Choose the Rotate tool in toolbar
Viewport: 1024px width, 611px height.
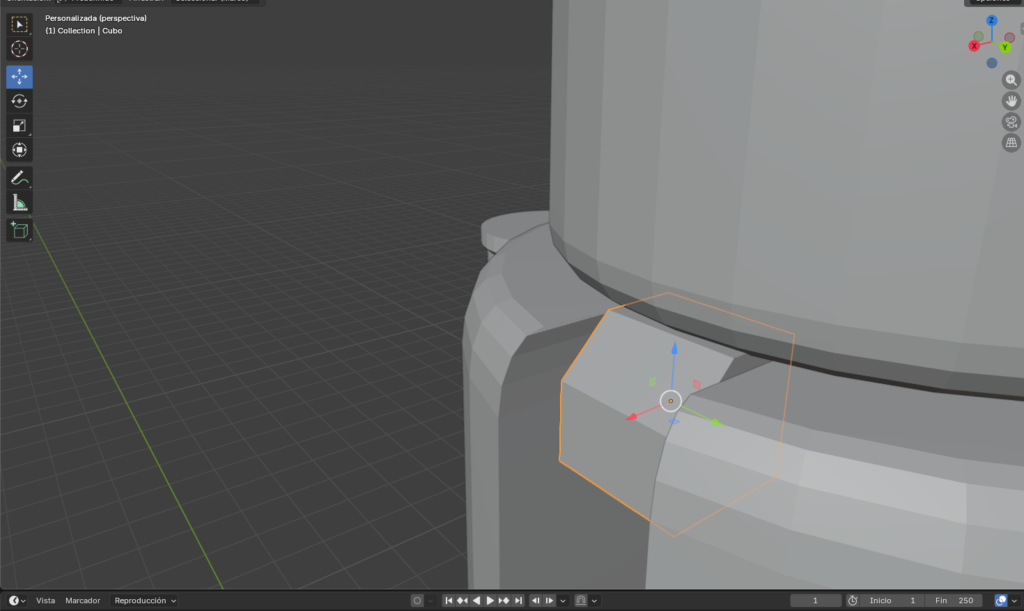coord(19,101)
